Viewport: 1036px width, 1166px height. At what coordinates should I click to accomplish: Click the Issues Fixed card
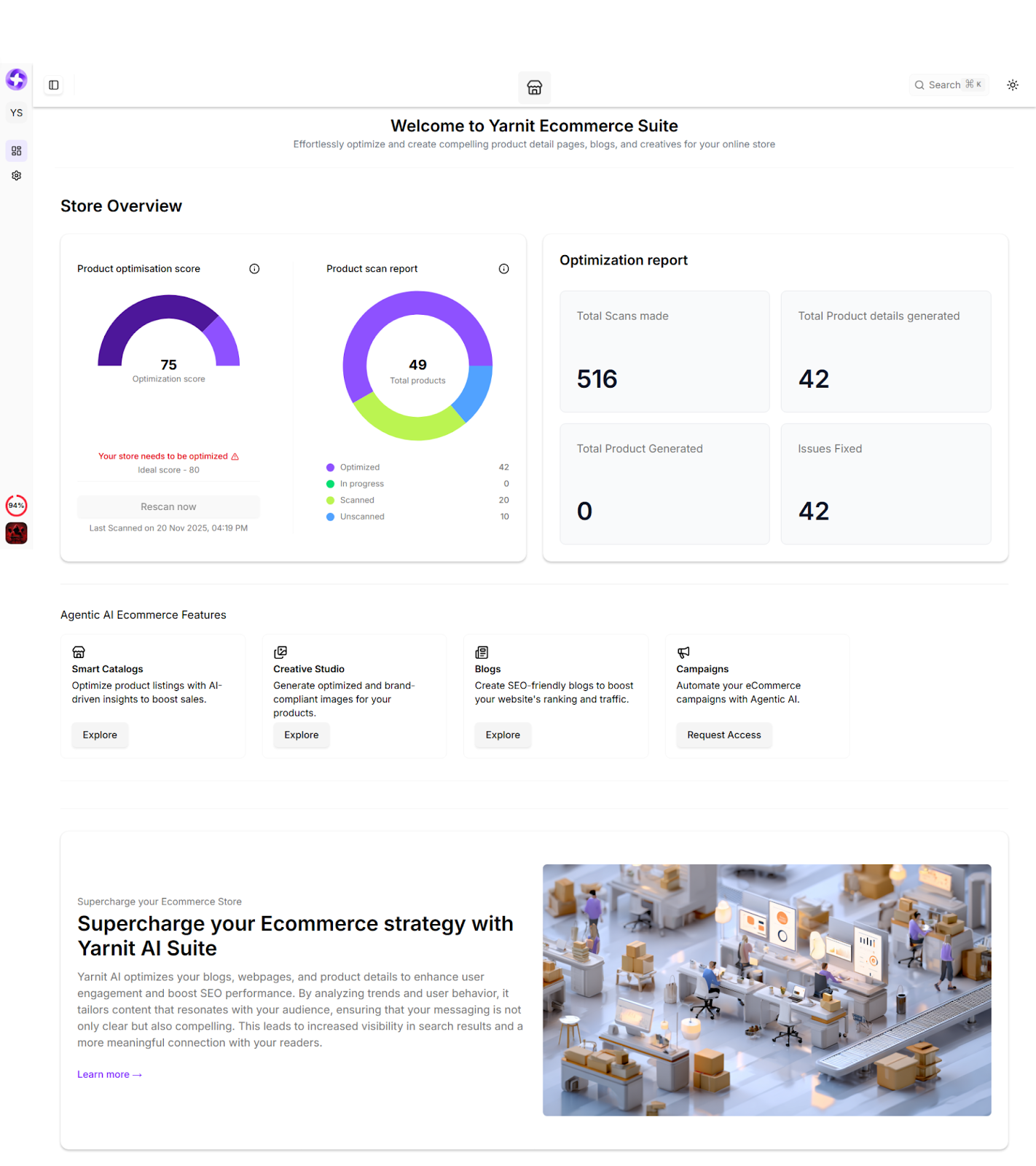pos(886,484)
